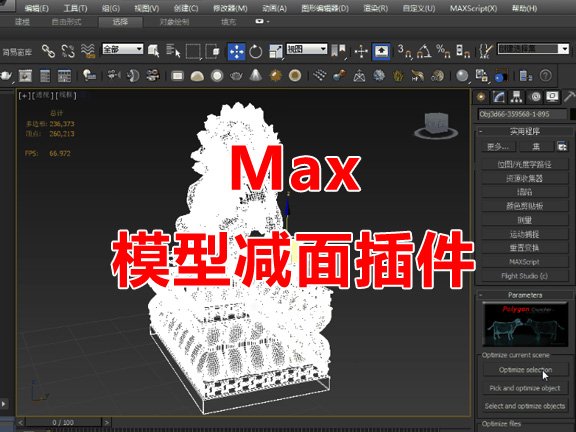This screenshot has height=432, width=576.
Task: Click the dome shape icon in lower toolbar
Action: (197, 76)
